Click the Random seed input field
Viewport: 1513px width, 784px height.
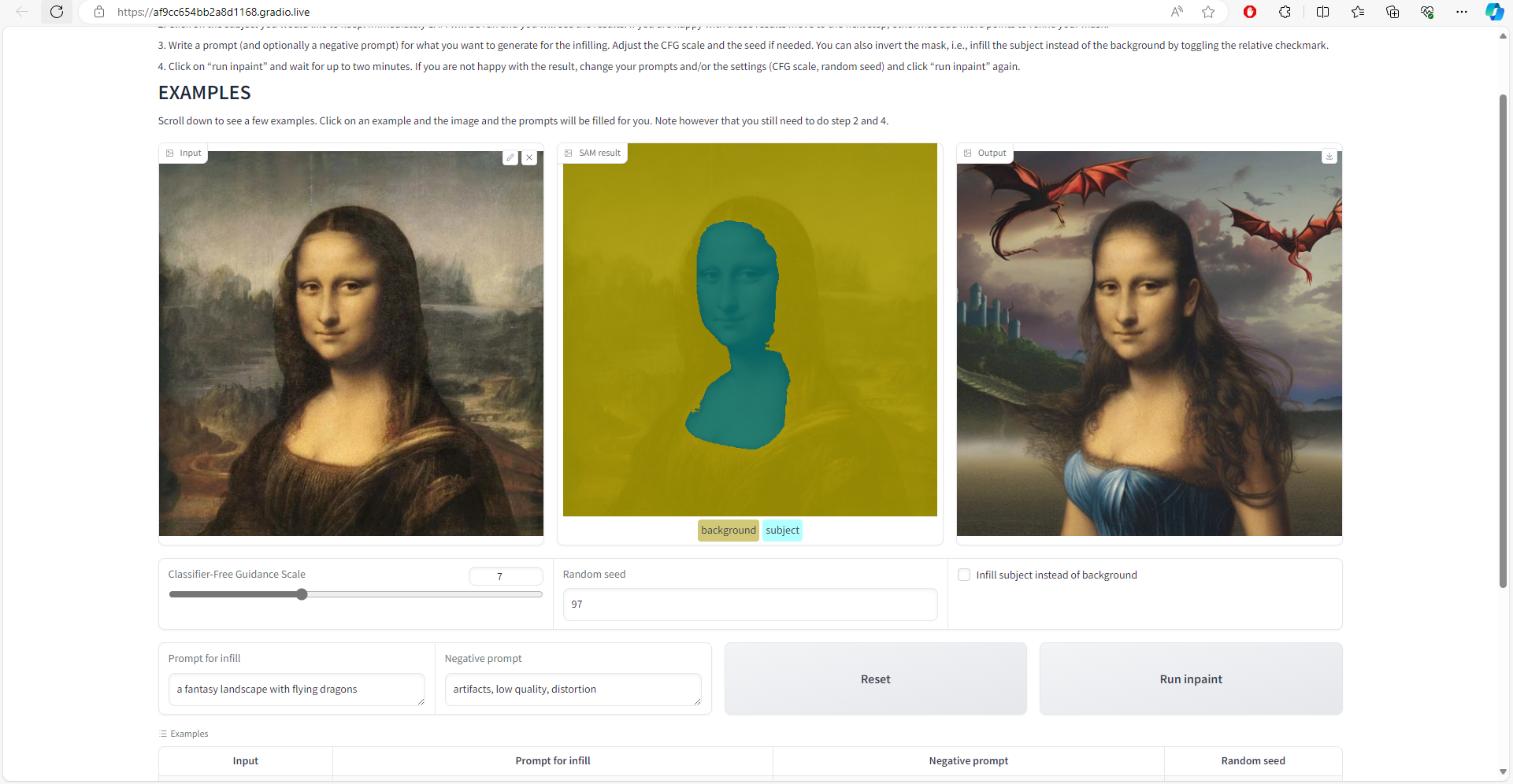[x=750, y=604]
